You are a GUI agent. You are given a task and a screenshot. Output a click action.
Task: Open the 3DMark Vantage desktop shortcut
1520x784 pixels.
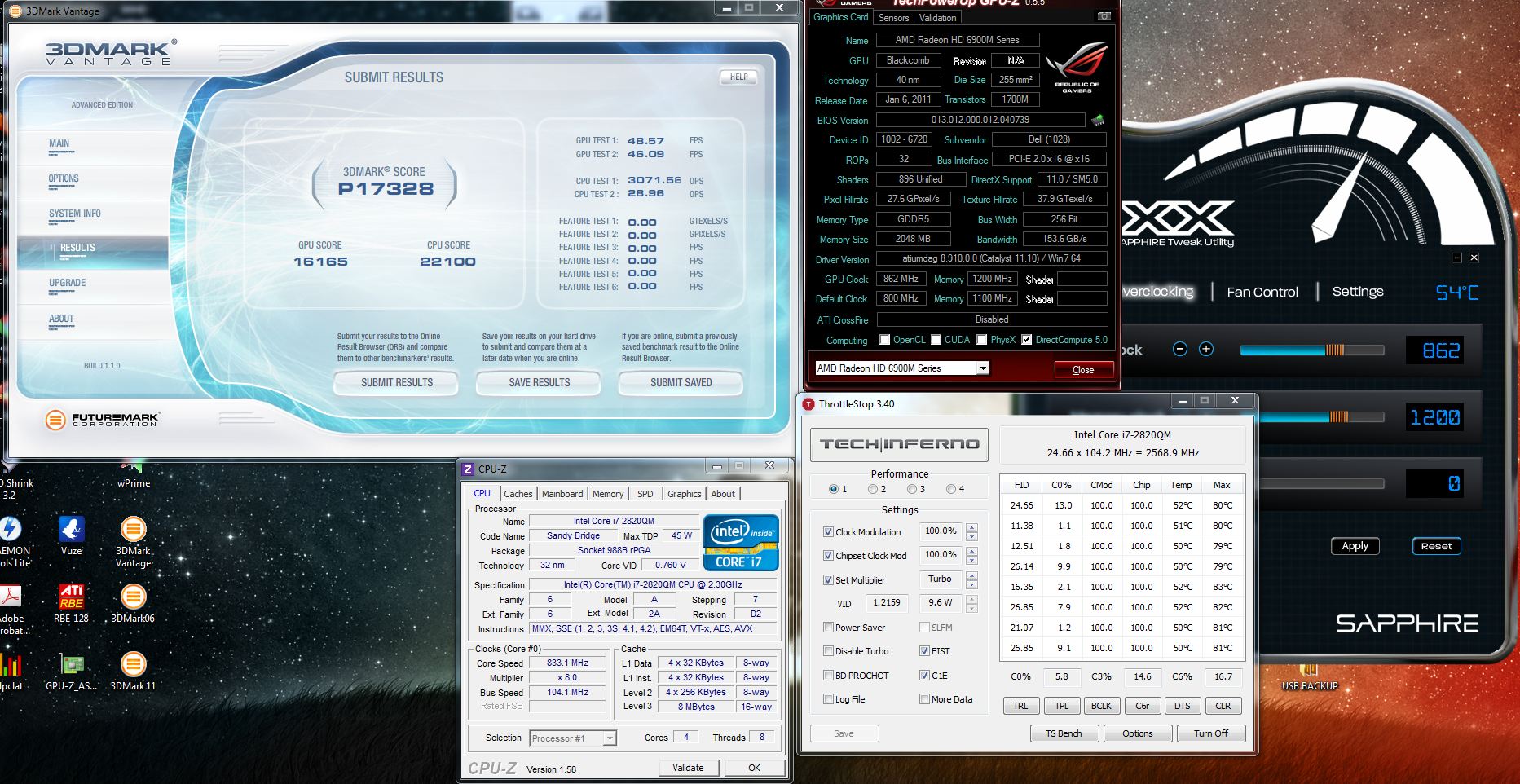pos(133,542)
